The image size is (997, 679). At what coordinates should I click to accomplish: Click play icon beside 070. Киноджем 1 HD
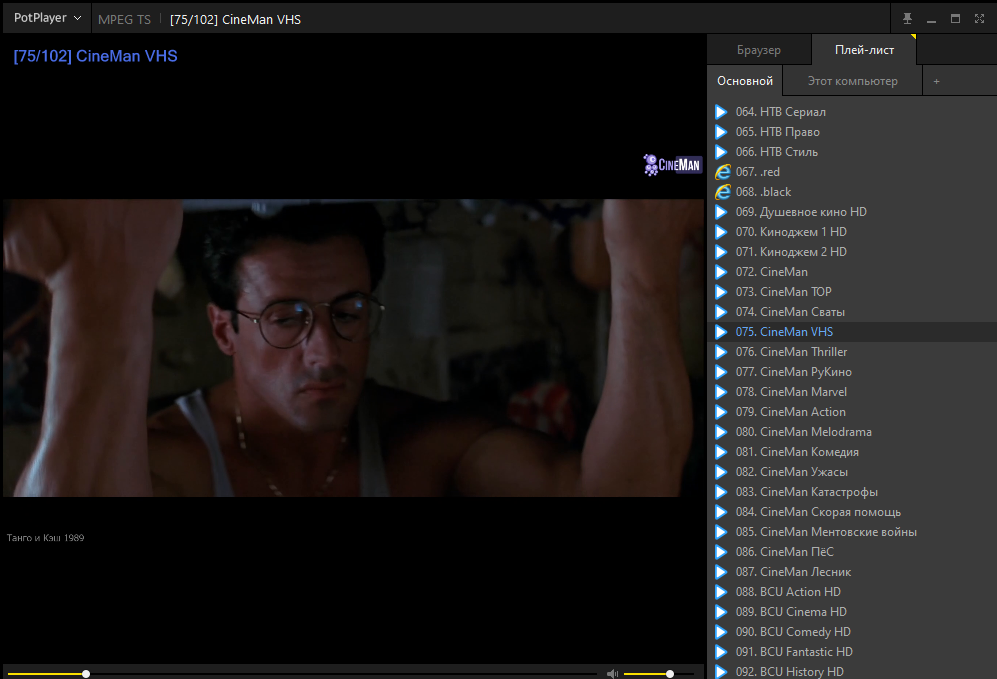pos(721,232)
